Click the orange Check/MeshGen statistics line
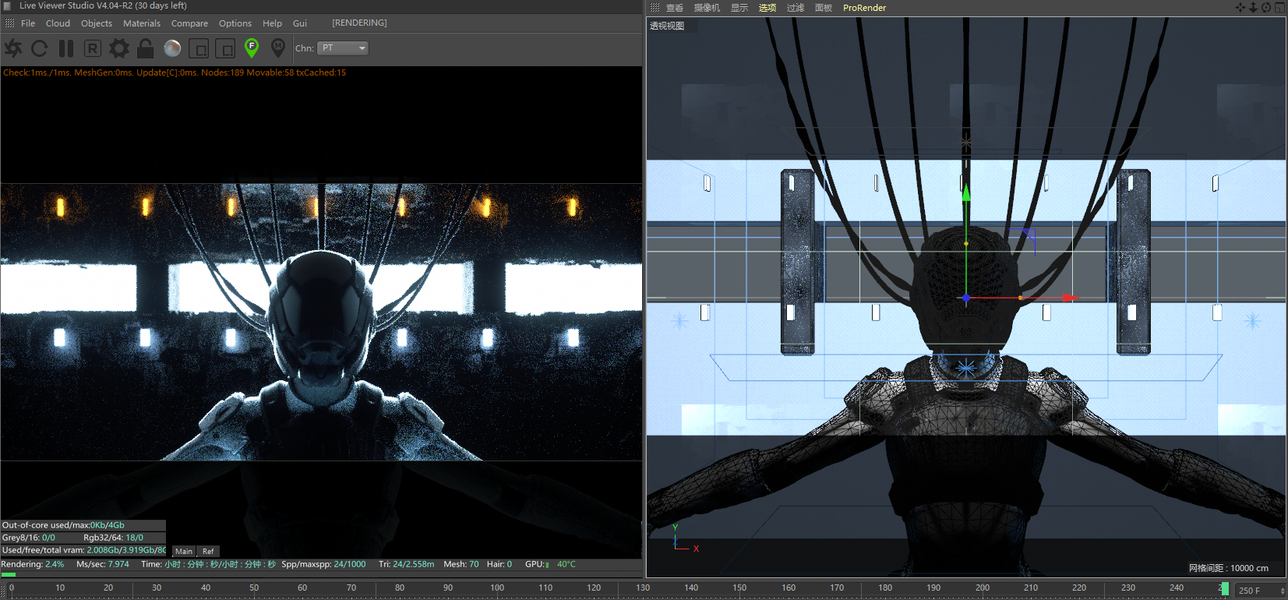The height and width of the screenshot is (600, 1288). (x=174, y=72)
